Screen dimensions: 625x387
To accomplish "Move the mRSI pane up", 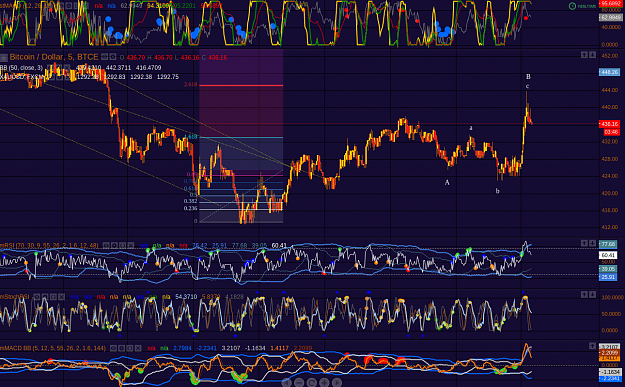I will [584, 243].
